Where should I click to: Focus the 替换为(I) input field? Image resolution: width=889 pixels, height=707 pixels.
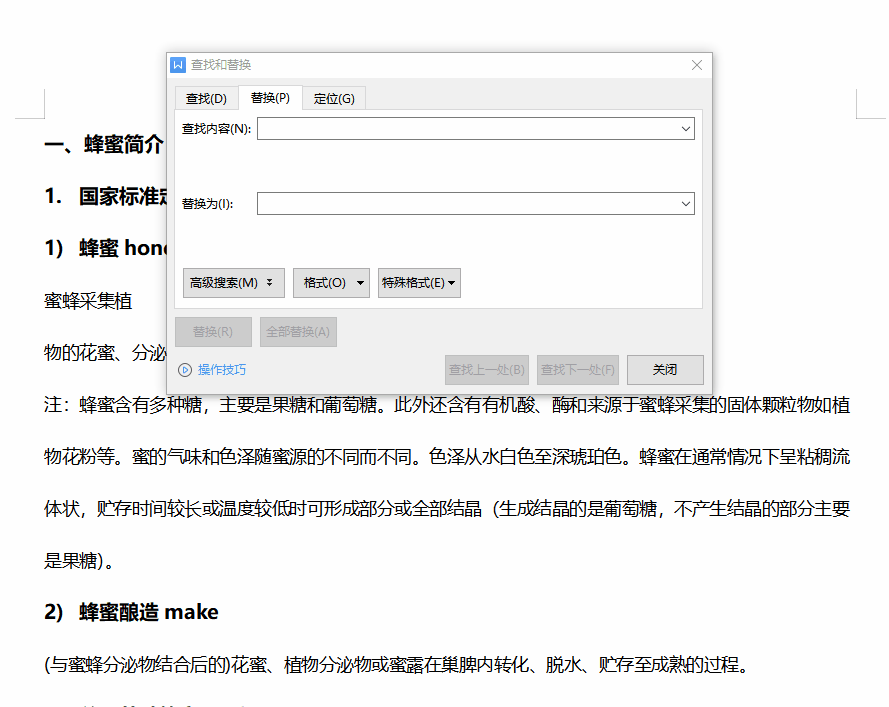tap(476, 204)
